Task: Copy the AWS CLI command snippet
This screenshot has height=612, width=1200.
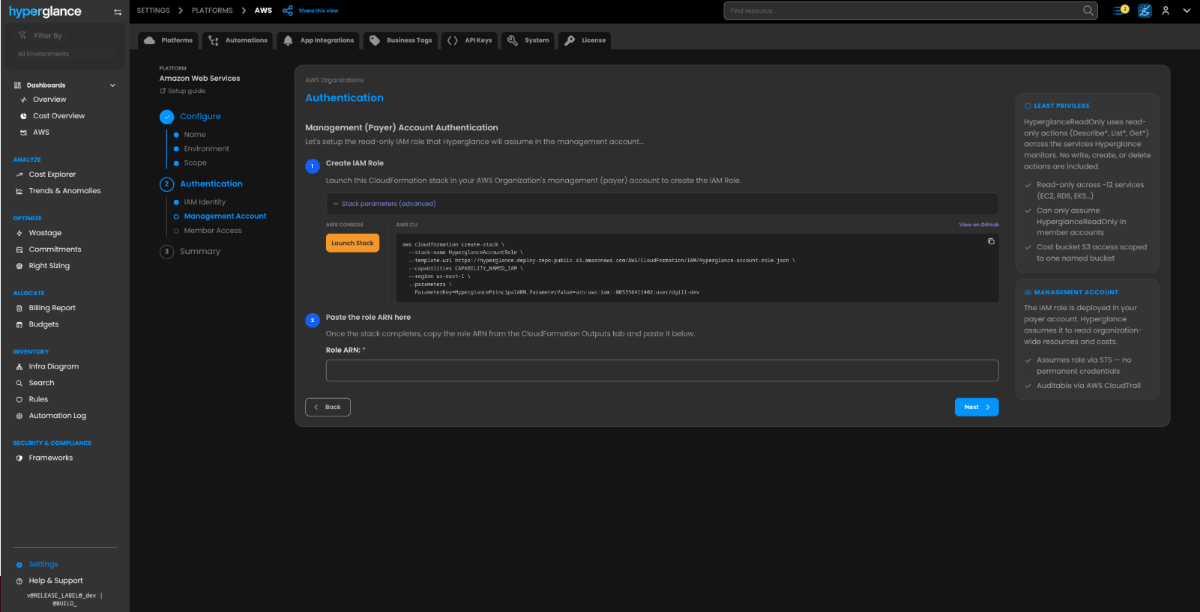Action: pos(991,241)
